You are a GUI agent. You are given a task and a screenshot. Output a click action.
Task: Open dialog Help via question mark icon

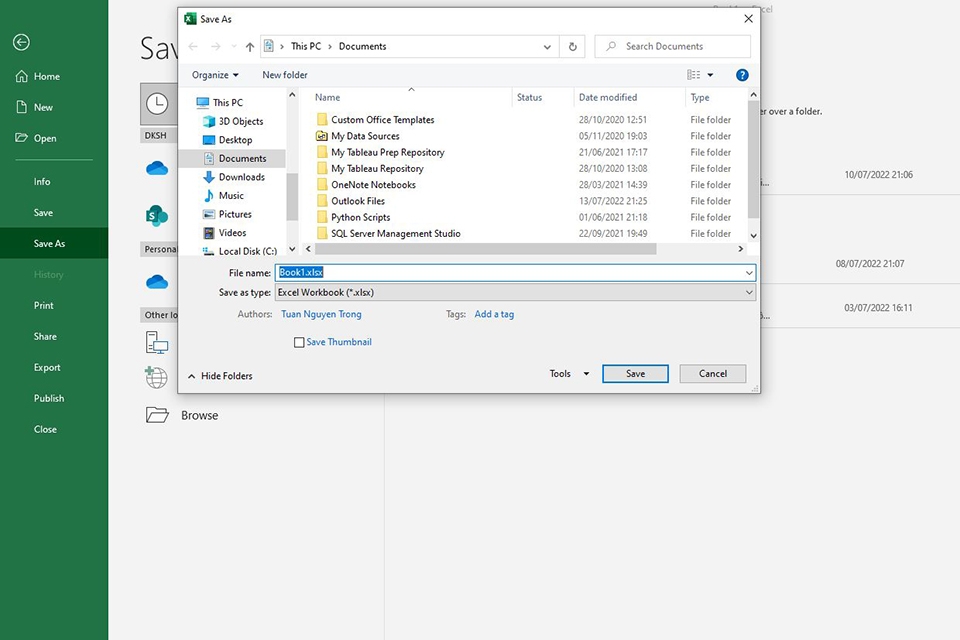[x=742, y=75]
